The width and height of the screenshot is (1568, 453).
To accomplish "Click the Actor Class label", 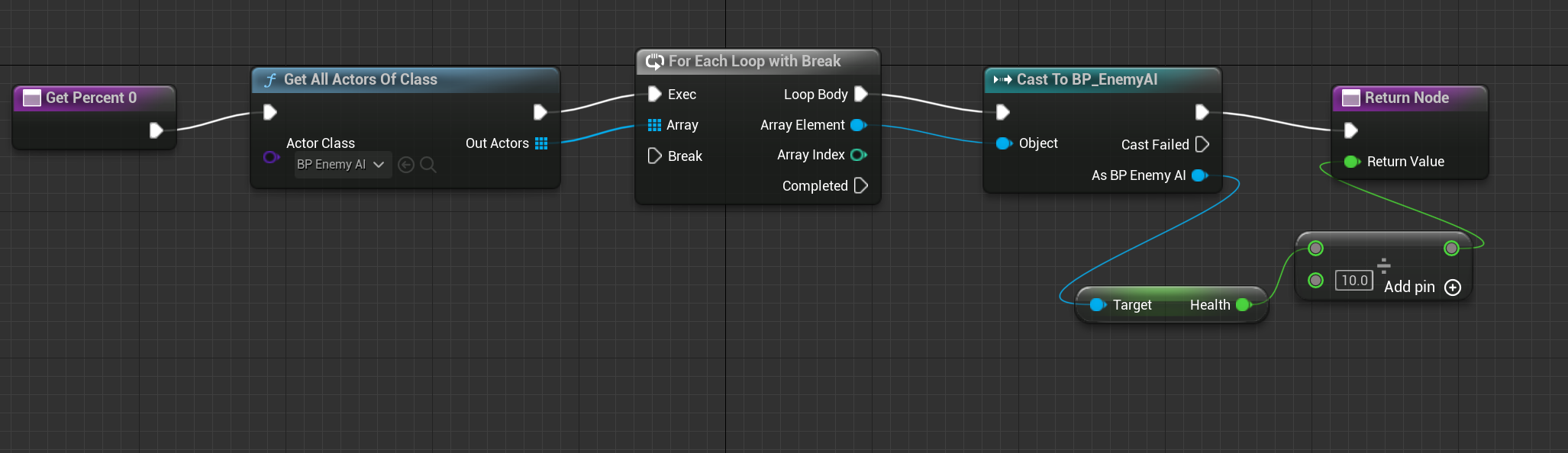I will (x=321, y=143).
